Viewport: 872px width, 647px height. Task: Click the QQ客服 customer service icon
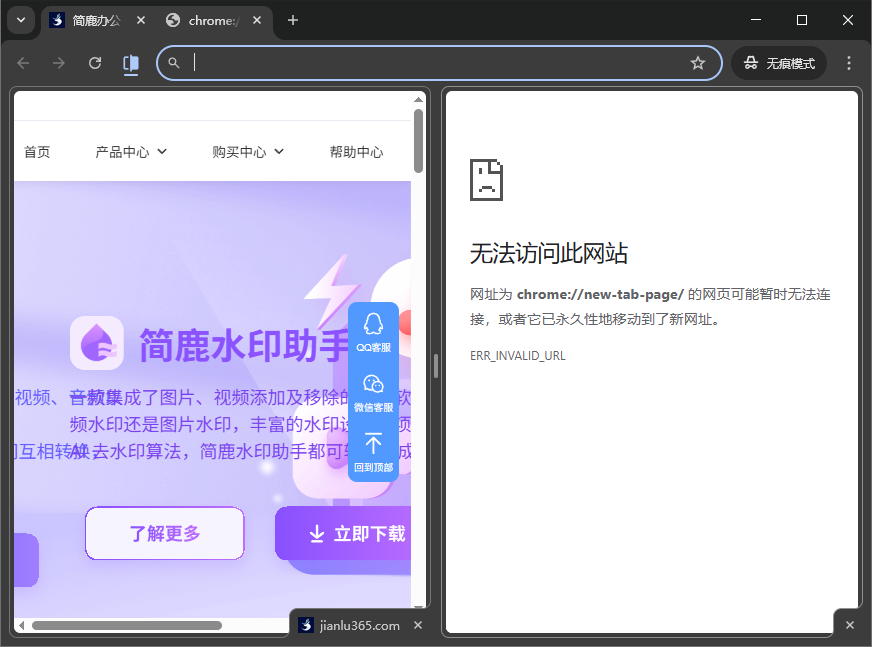373,325
